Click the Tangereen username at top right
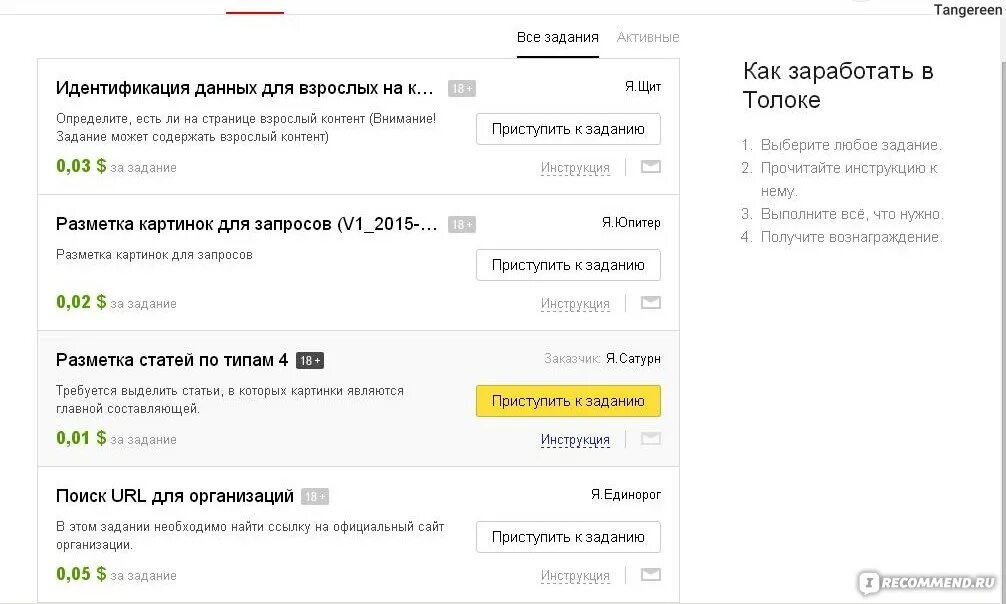Screen dimensions: 1006x604 click(967, 10)
